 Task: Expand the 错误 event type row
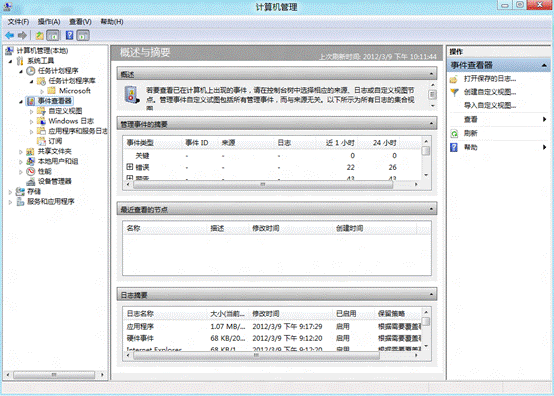(x=130, y=167)
